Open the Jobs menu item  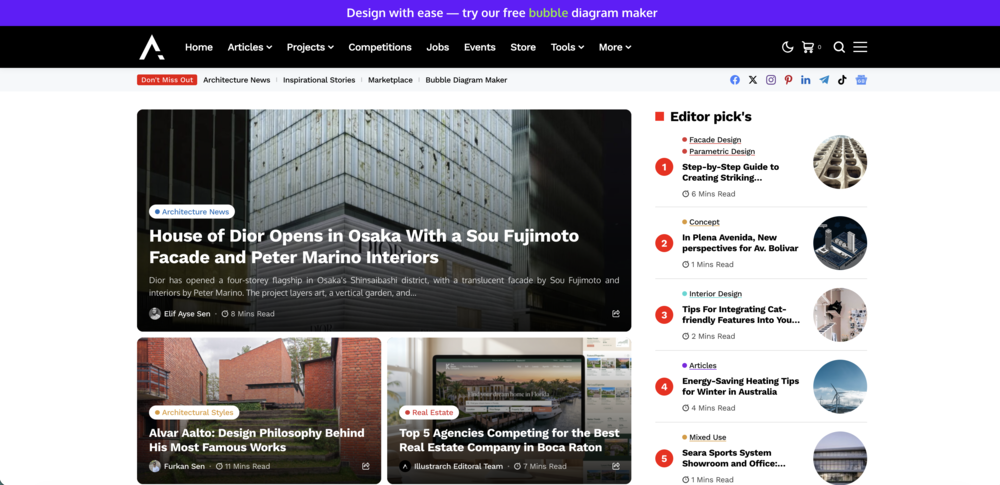438,47
